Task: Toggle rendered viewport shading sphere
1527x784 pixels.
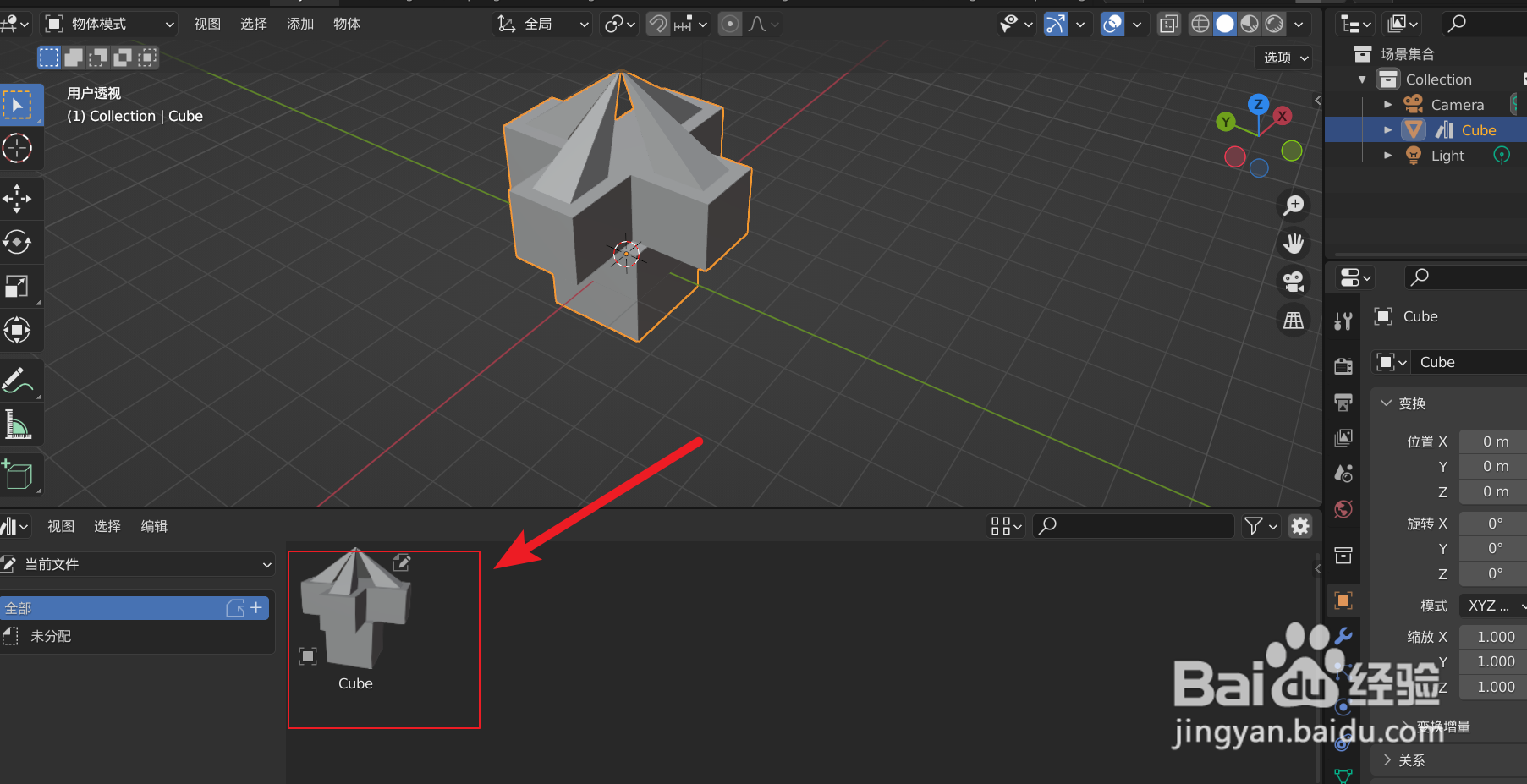Action: 1274,23
